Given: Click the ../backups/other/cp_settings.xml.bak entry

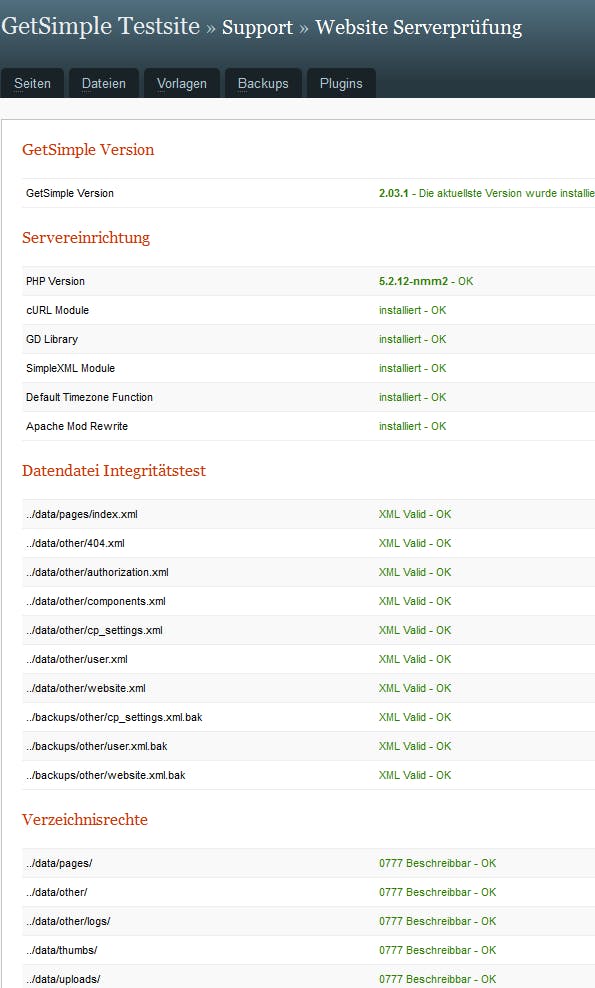Looking at the screenshot, I should point(114,718).
